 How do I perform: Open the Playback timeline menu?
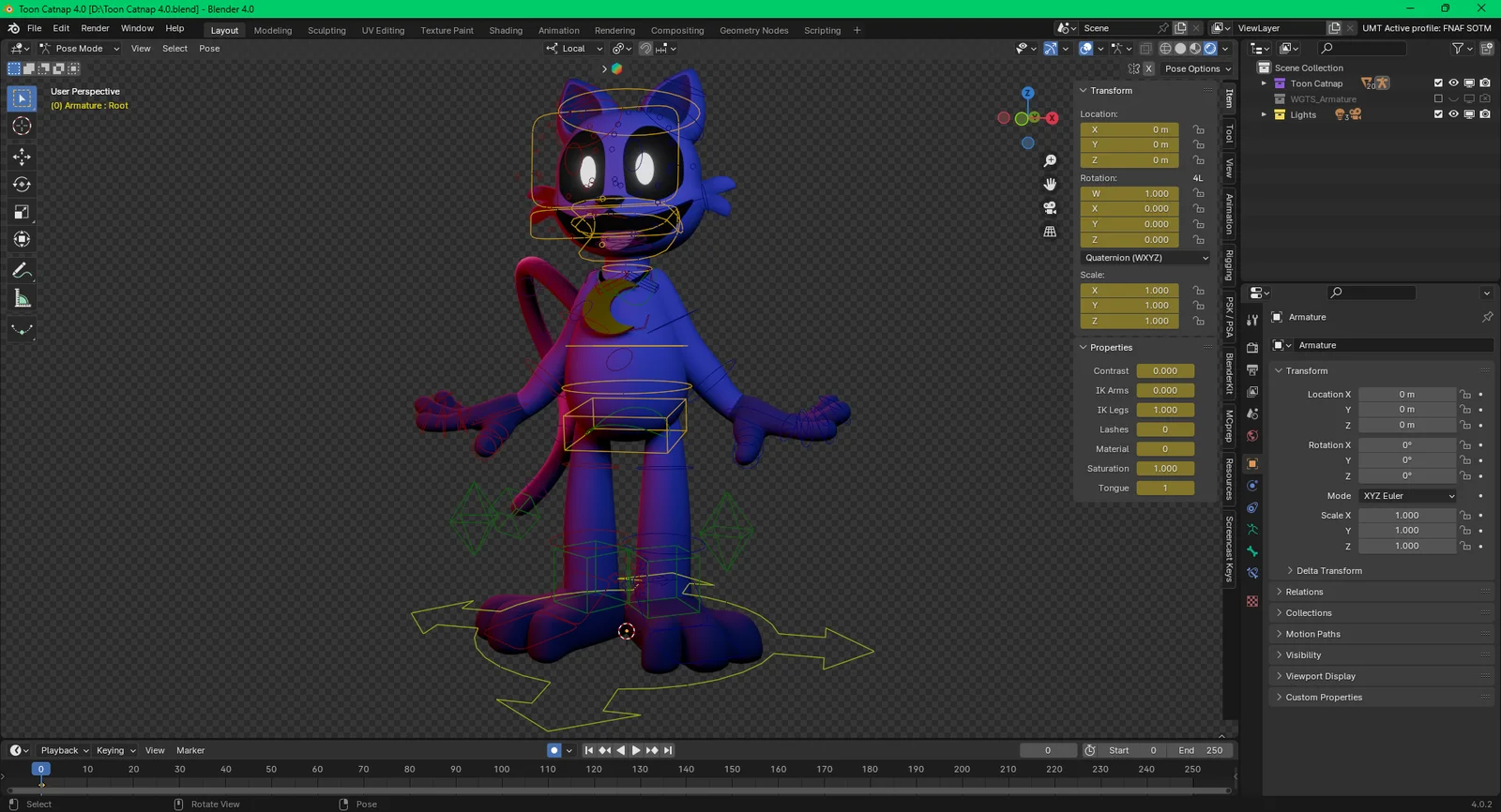tap(64, 750)
